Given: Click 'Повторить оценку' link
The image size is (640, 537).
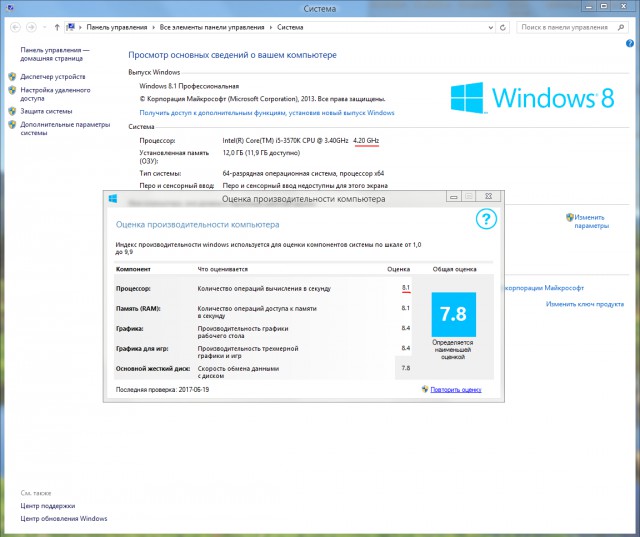Looking at the screenshot, I should click(x=456, y=390).
